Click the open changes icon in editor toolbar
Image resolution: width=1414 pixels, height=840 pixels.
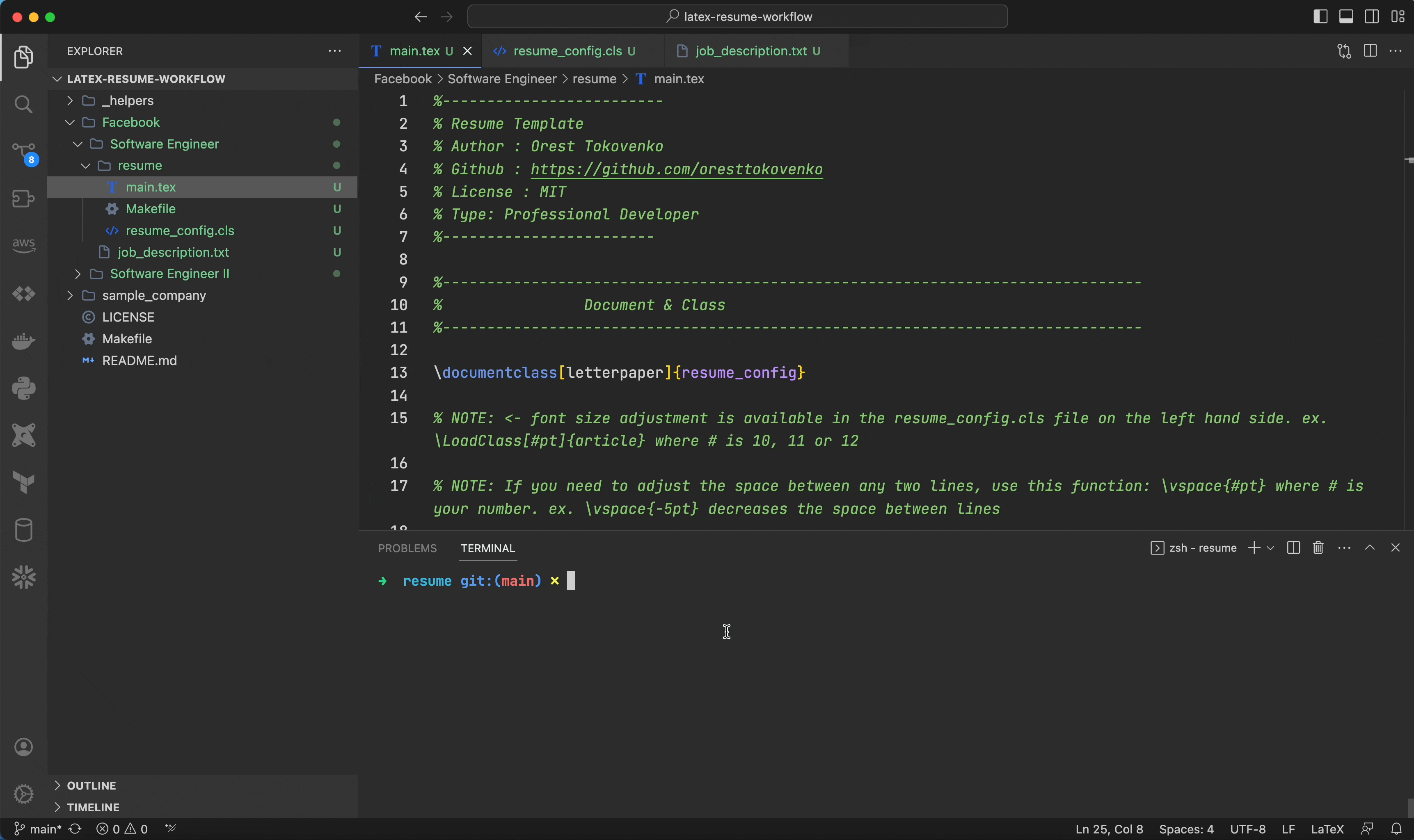pyautogui.click(x=1344, y=51)
